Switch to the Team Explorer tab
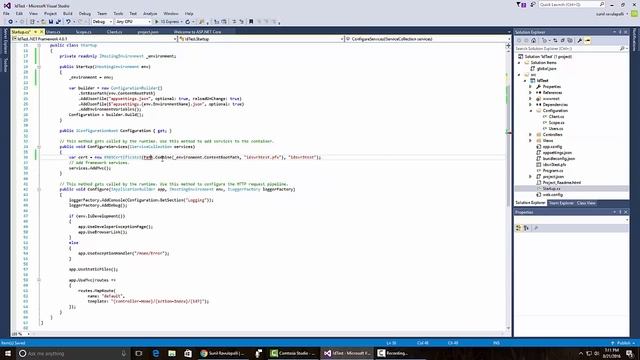 [561, 203]
